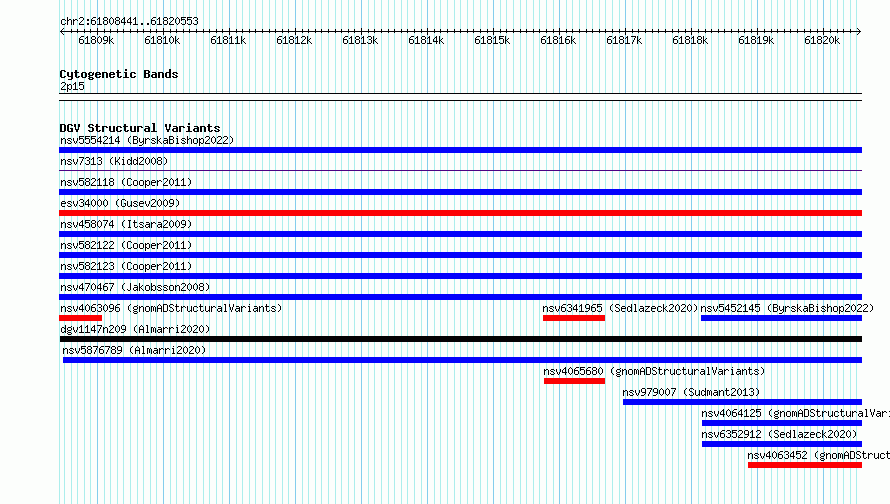Select the nsv458074 (Itsara2009) label

(x=126, y=224)
